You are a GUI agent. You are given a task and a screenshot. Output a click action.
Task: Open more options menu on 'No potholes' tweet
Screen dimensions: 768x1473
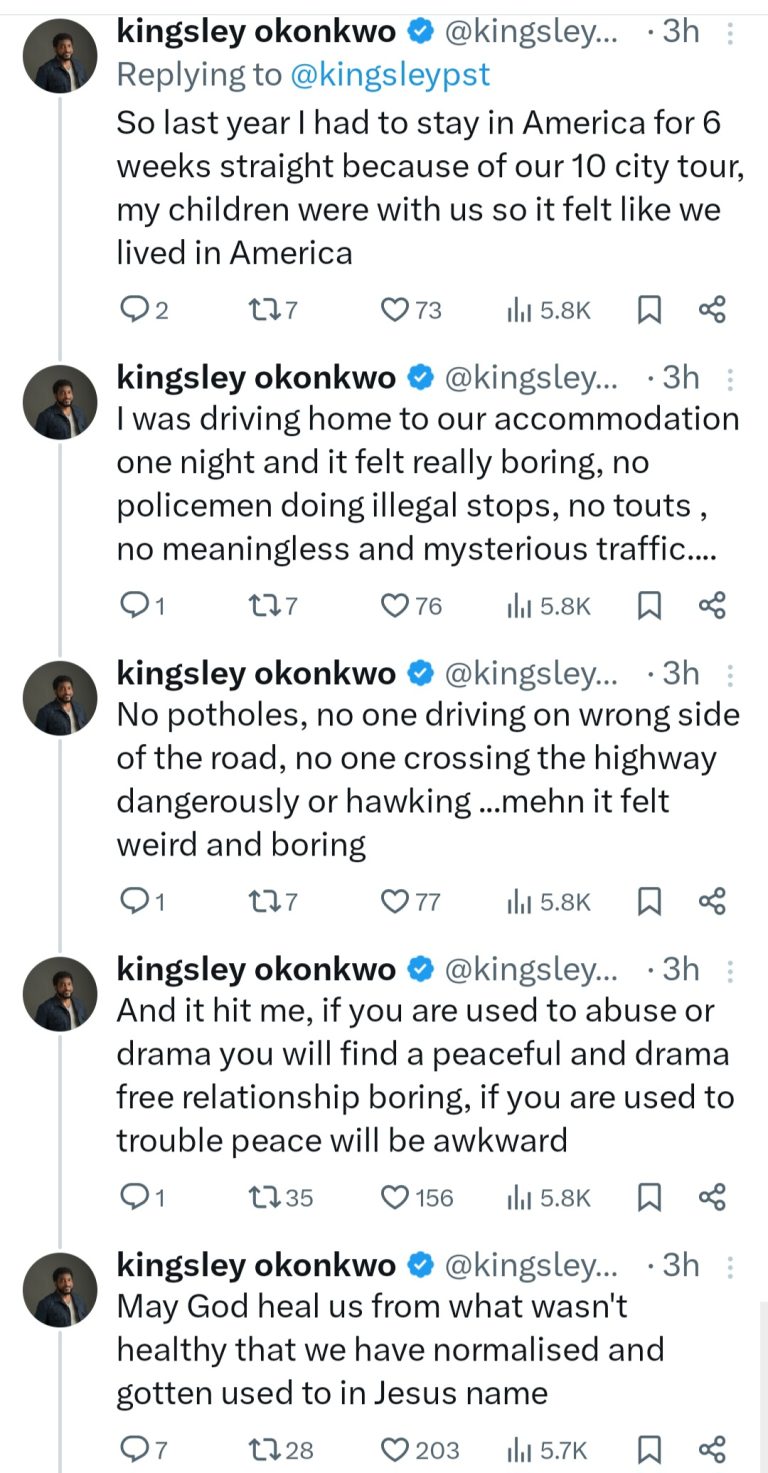[730, 675]
